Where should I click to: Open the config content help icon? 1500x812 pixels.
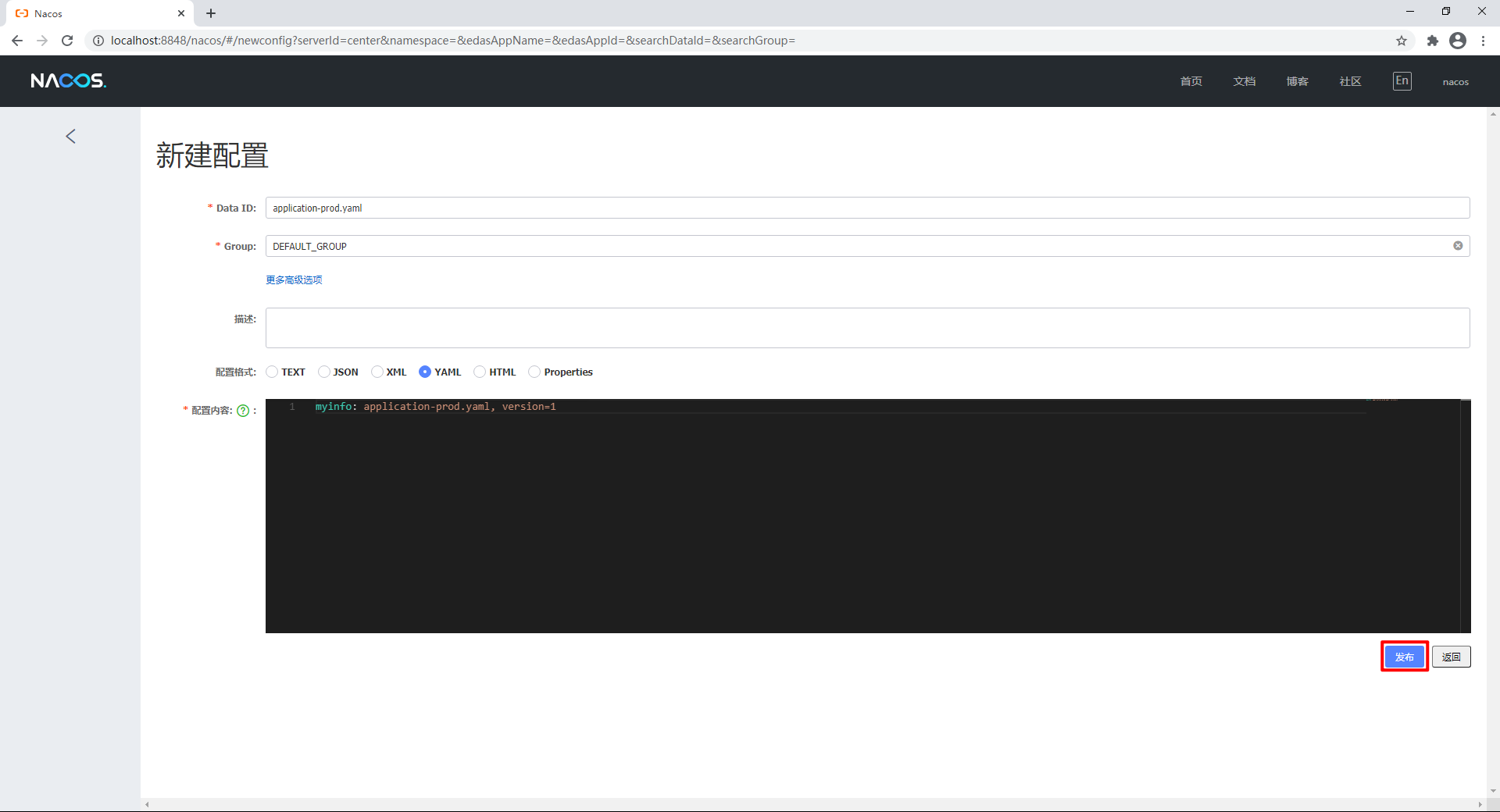243,411
